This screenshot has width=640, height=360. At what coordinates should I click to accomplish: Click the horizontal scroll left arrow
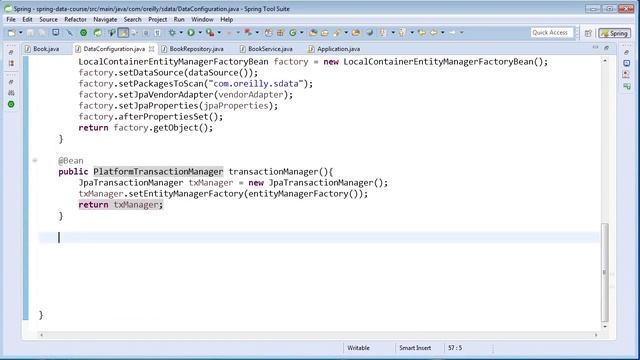click(x=41, y=335)
